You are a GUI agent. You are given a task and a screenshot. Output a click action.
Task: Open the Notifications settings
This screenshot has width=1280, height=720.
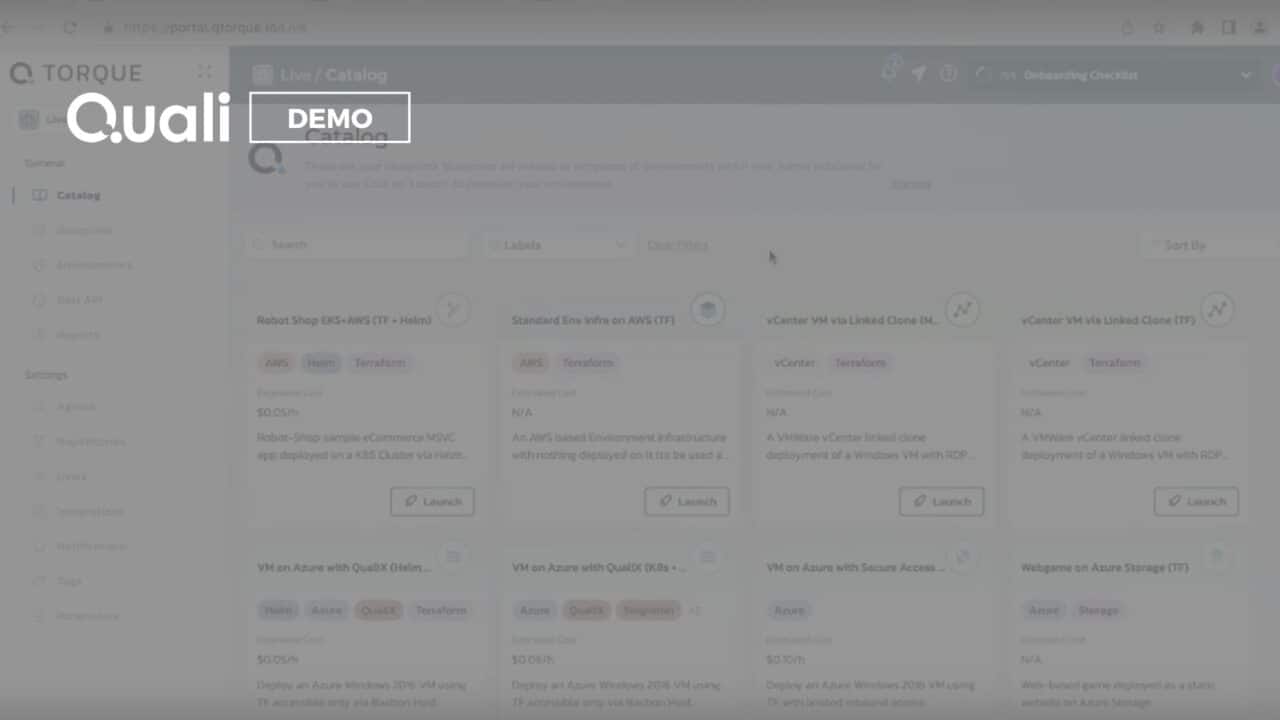pyautogui.click(x=91, y=546)
